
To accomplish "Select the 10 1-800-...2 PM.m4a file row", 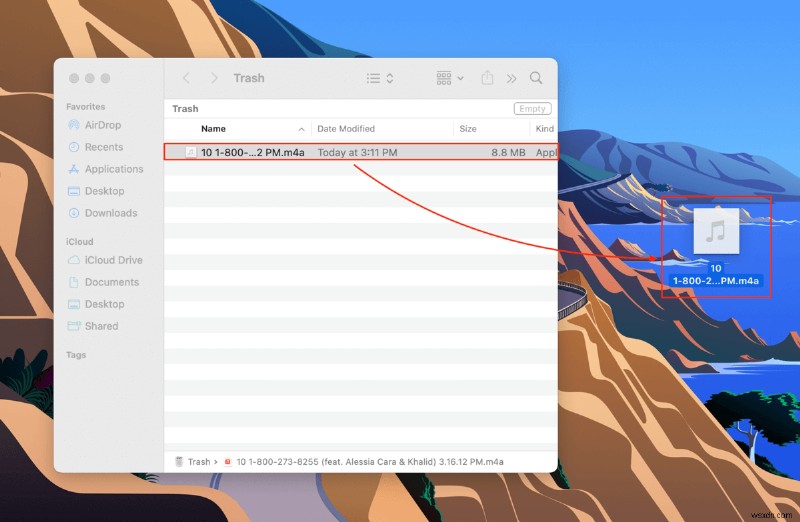I will tap(361, 152).
